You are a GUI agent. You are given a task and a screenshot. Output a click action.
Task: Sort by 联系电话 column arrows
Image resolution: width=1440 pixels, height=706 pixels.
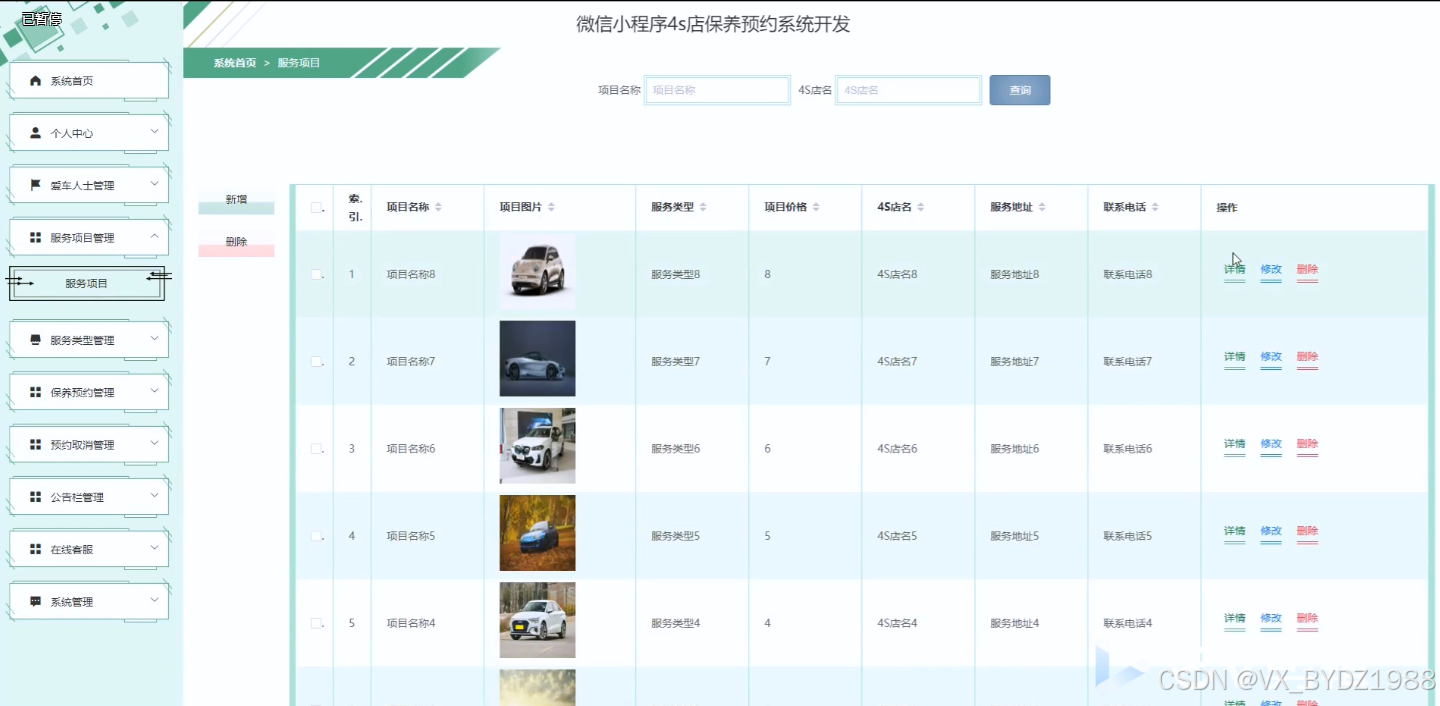coord(1154,207)
